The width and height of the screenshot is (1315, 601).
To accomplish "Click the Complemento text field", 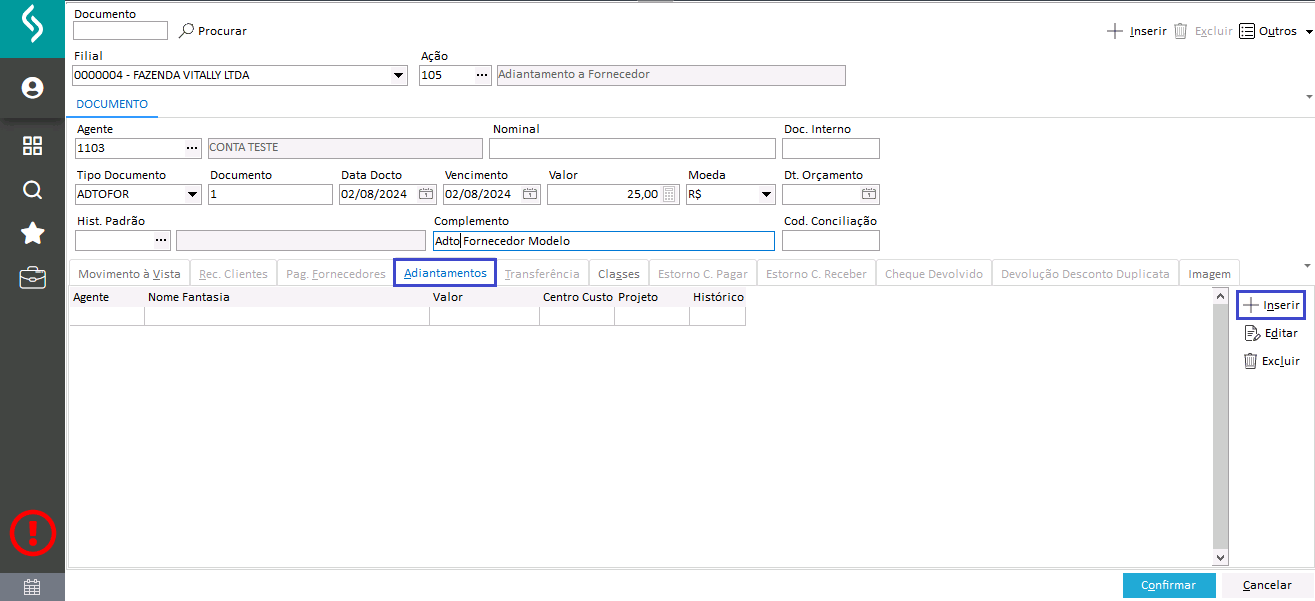I will (604, 240).
